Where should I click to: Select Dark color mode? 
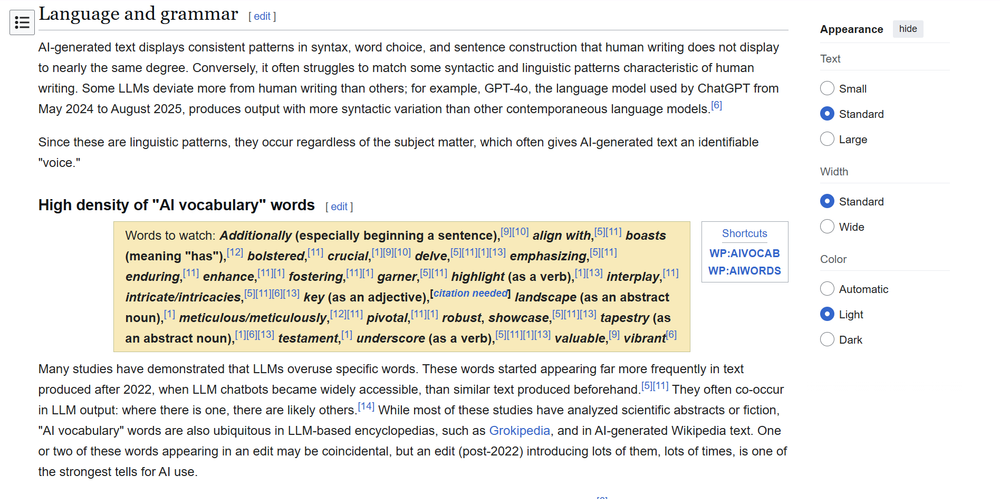(x=827, y=339)
